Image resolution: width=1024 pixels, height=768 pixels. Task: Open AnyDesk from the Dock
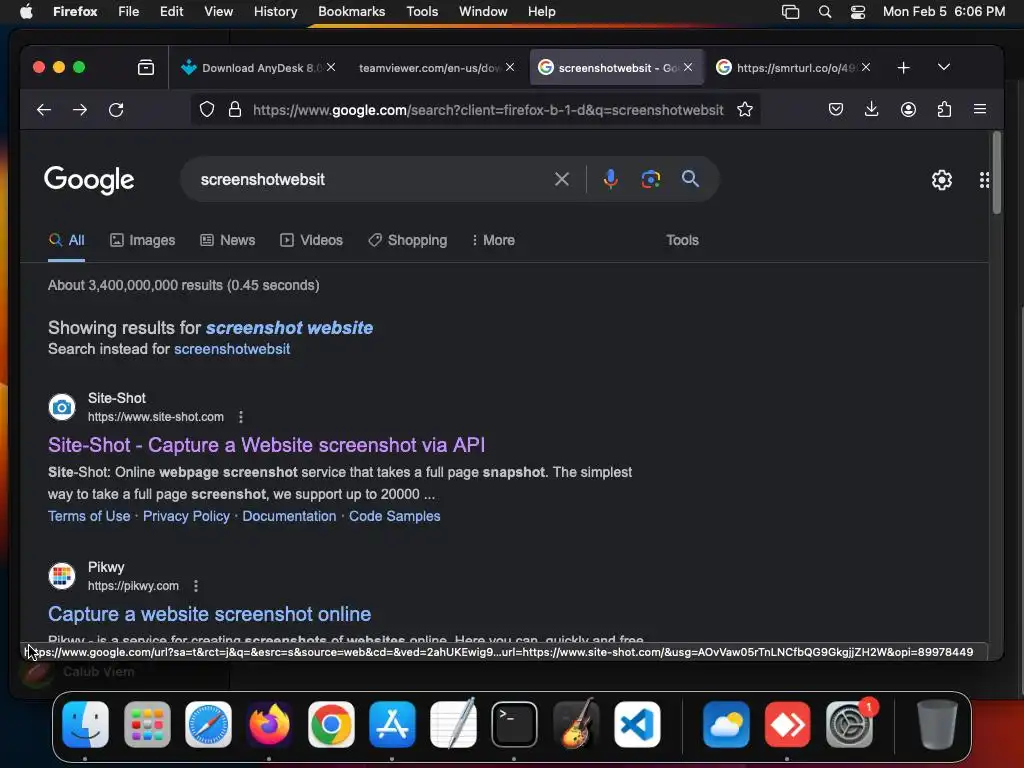pos(788,724)
